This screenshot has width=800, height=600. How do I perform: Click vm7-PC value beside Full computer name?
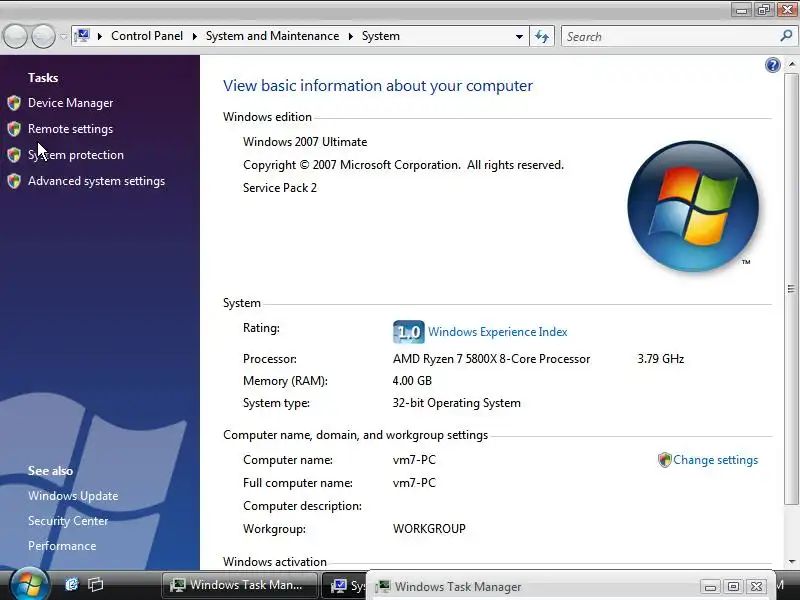coord(414,483)
